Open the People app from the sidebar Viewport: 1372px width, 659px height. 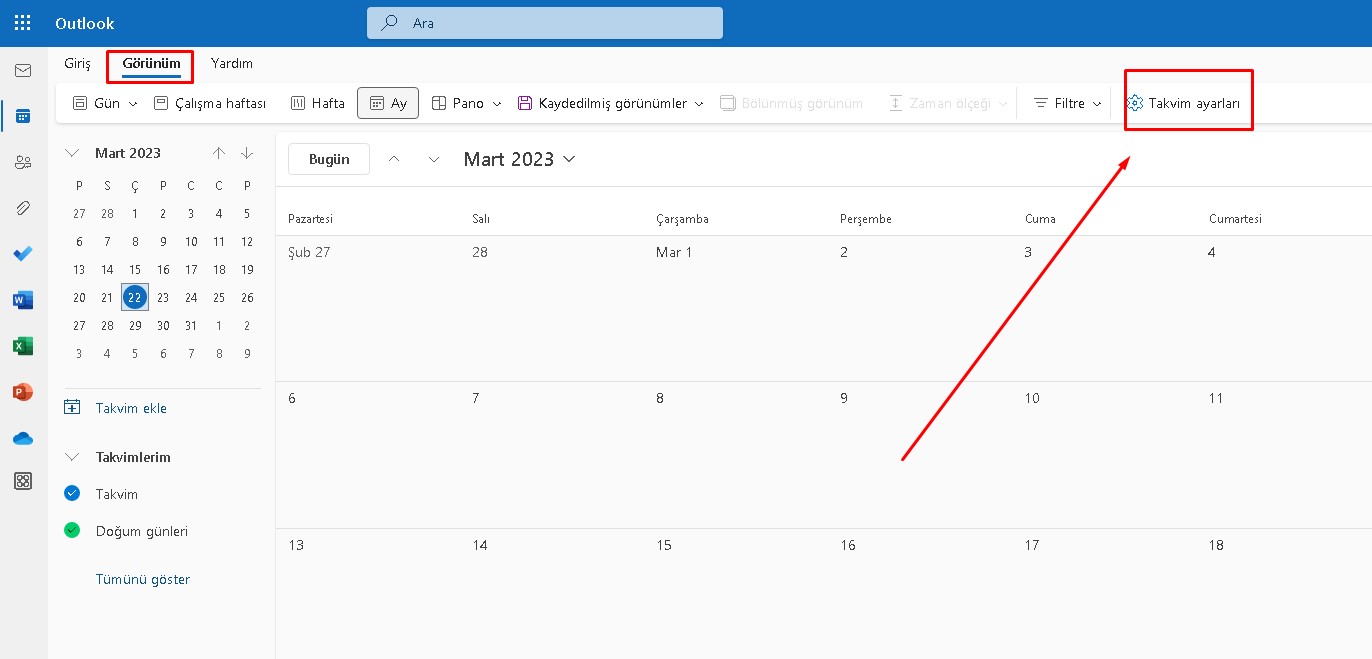[22, 162]
